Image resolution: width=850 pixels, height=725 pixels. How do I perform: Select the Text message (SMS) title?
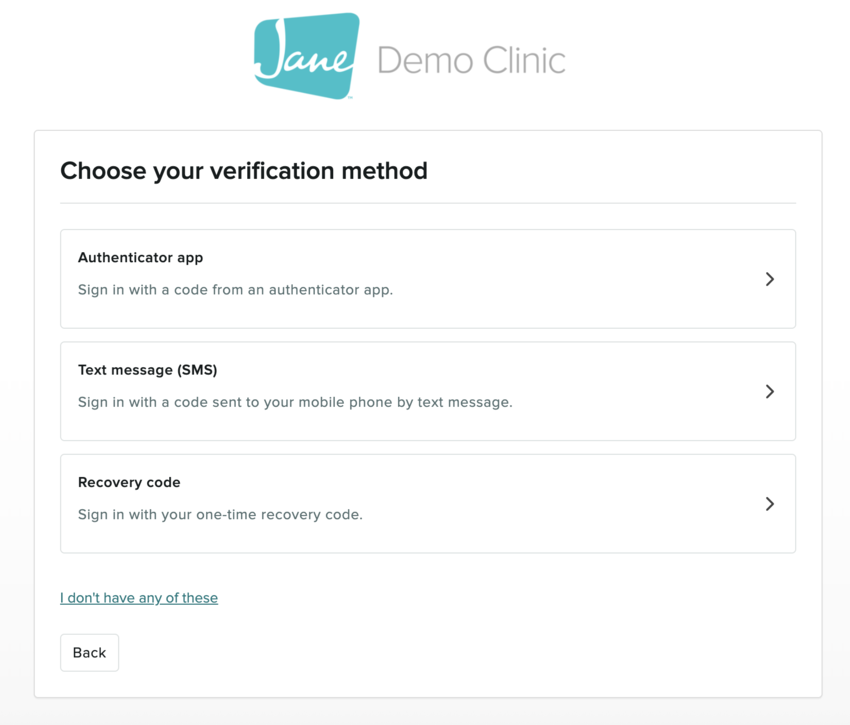(x=147, y=370)
